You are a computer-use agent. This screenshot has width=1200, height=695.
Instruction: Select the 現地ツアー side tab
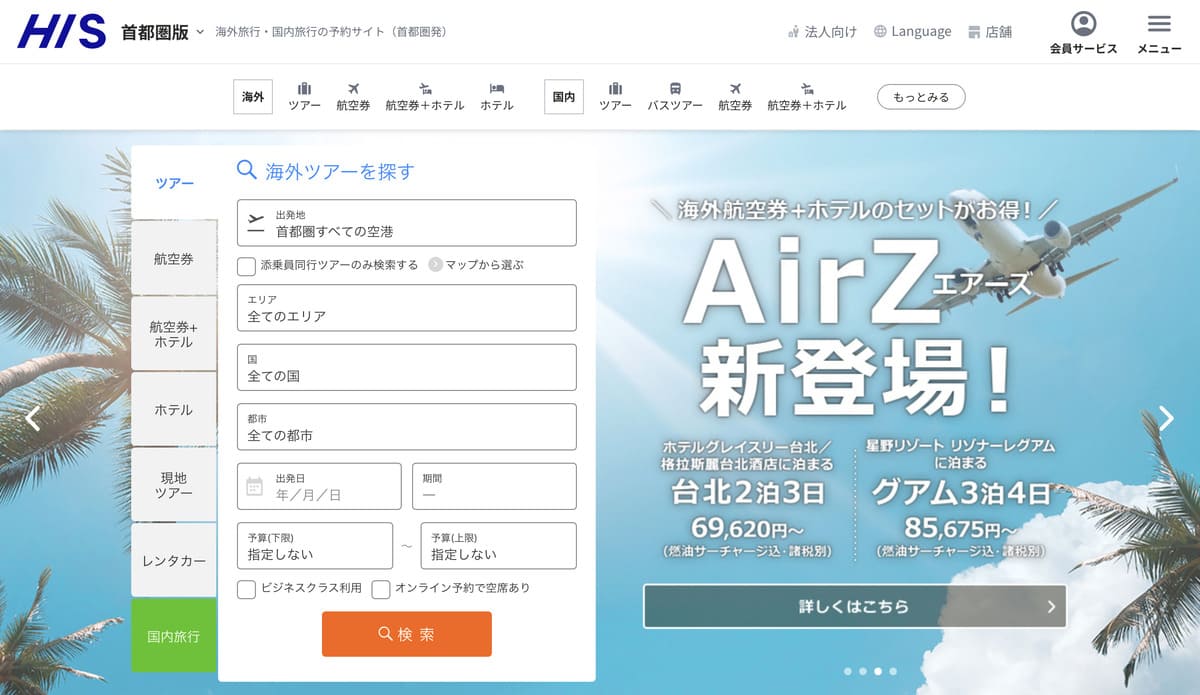174,485
